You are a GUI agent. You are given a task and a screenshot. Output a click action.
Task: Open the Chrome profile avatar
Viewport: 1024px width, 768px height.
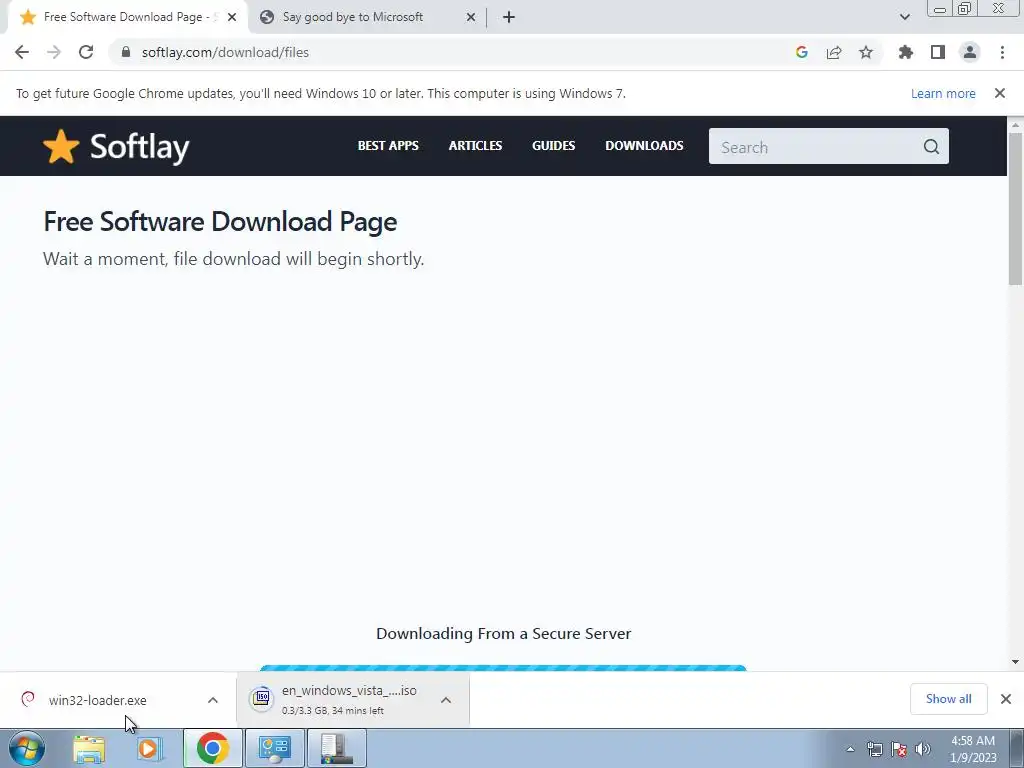tap(970, 52)
